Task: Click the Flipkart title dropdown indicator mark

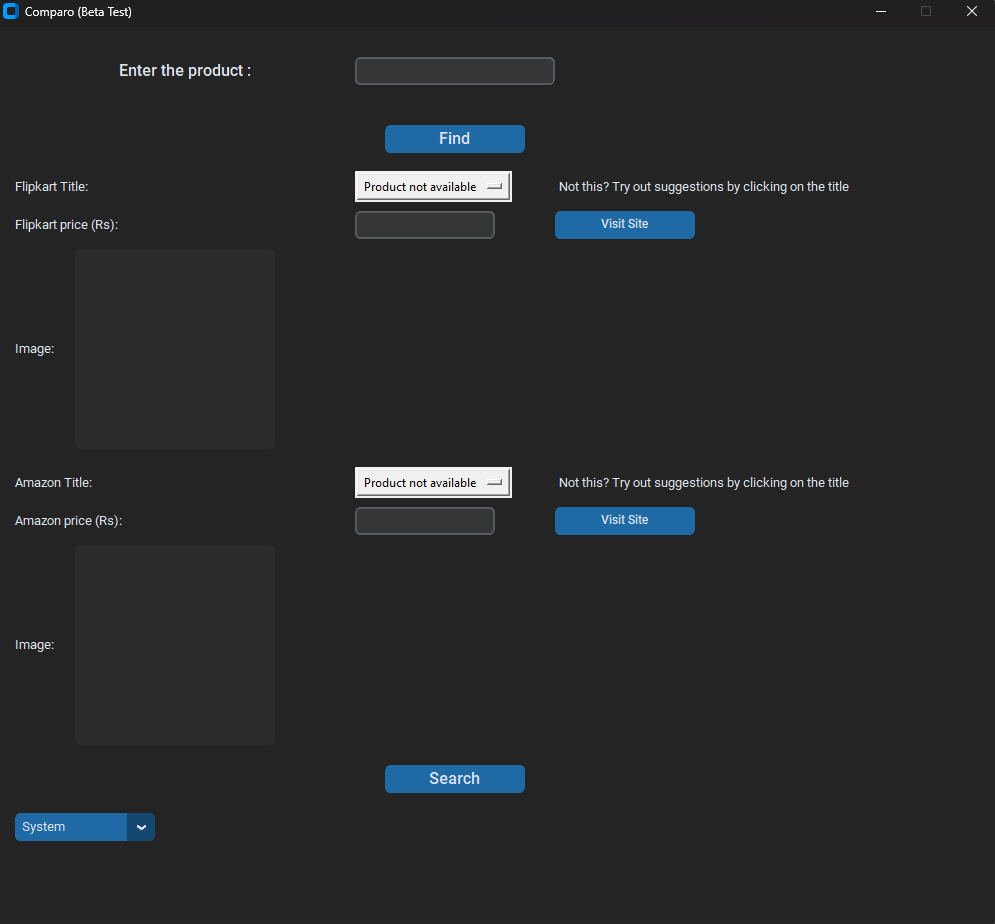Action: coord(494,187)
